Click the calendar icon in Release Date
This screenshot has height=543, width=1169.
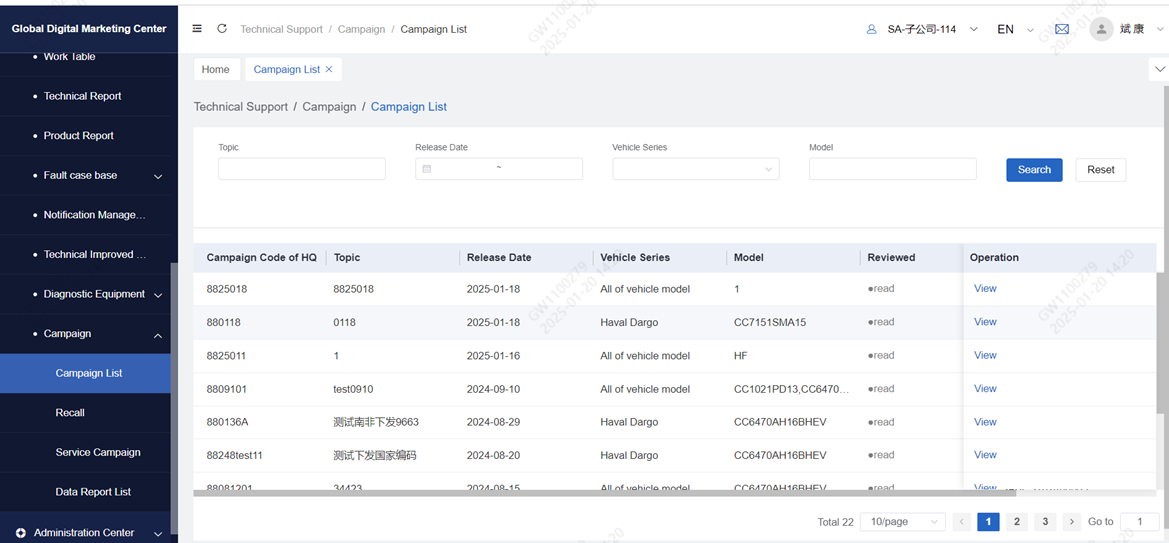[x=427, y=169]
